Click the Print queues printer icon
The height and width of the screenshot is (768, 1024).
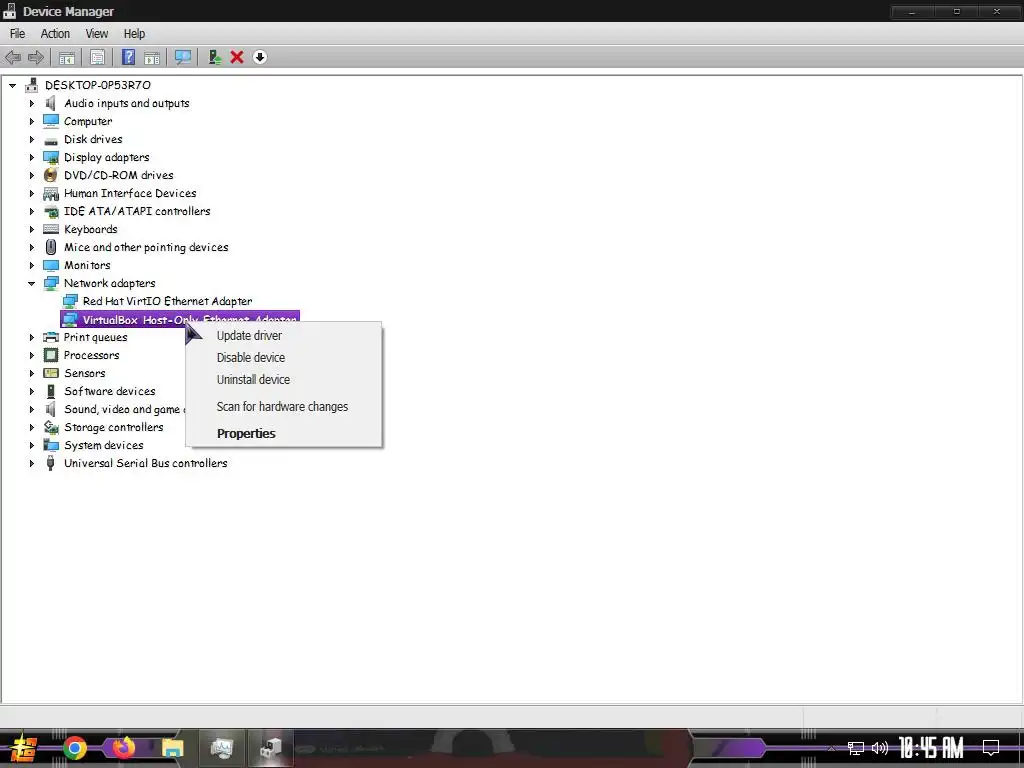[51, 338]
